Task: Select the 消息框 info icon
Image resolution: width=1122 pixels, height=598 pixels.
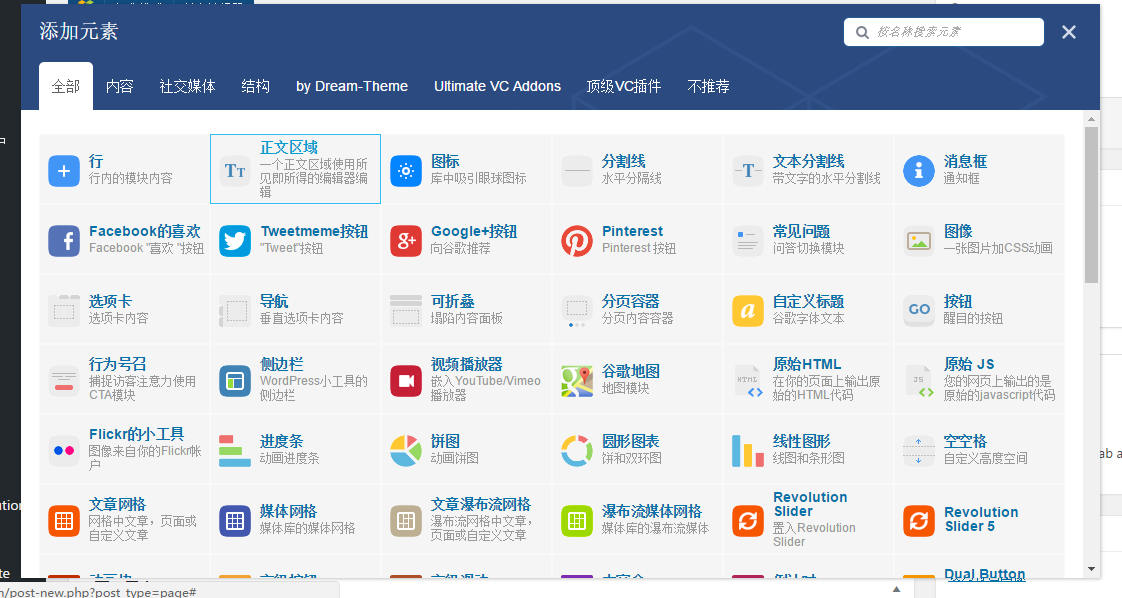Action: click(x=918, y=170)
